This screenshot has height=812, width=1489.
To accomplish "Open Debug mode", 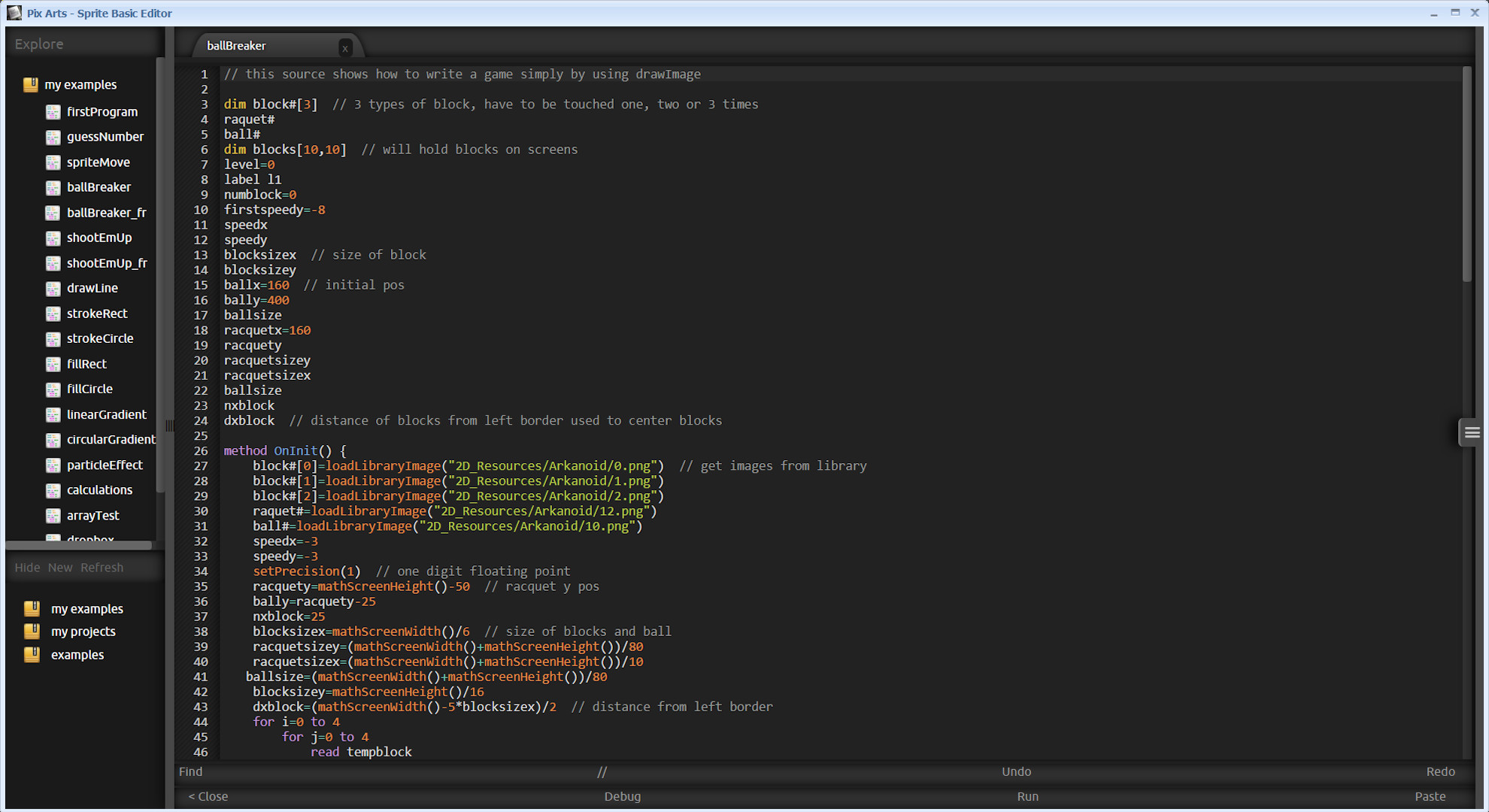I will click(623, 796).
